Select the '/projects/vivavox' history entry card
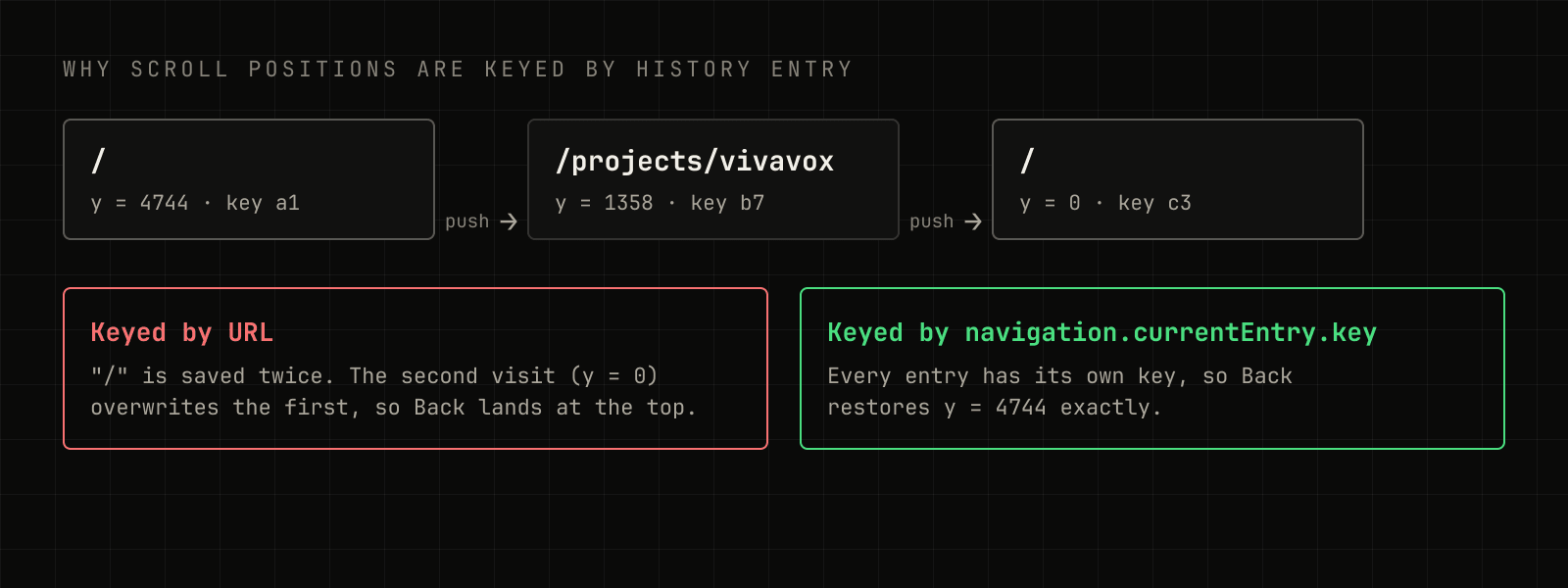Screen dimensions: 1568x588 pos(713,179)
